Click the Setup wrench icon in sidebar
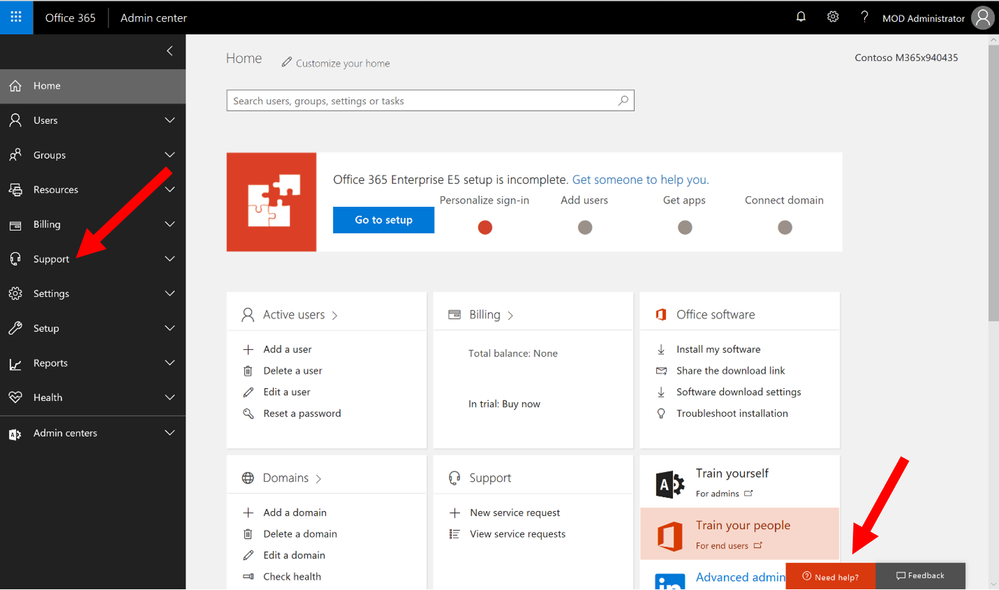The height and width of the screenshot is (590, 999). pyautogui.click(x=15, y=328)
